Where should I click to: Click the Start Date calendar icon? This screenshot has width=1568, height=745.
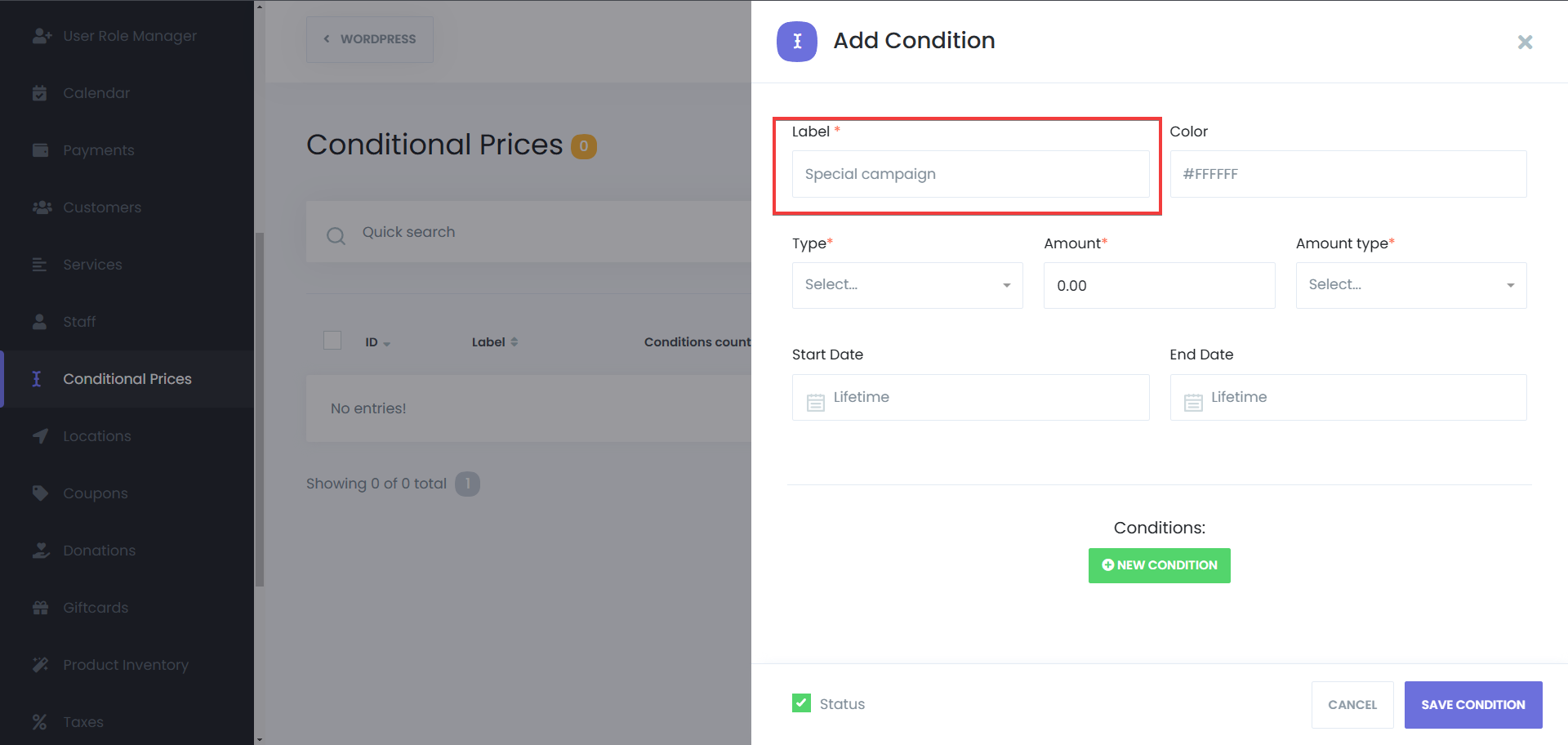point(815,402)
